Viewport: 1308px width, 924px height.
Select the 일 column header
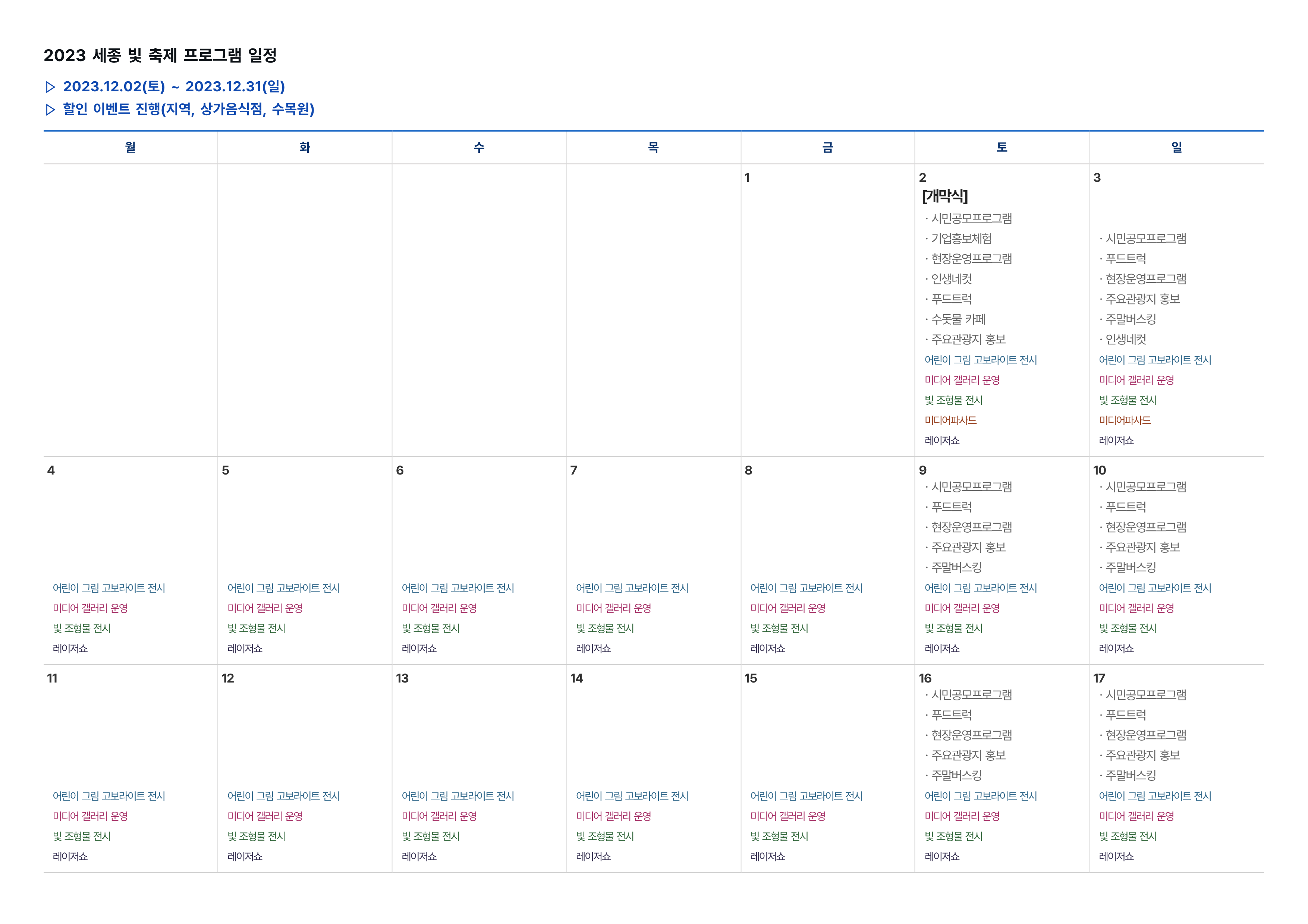pos(1176,148)
